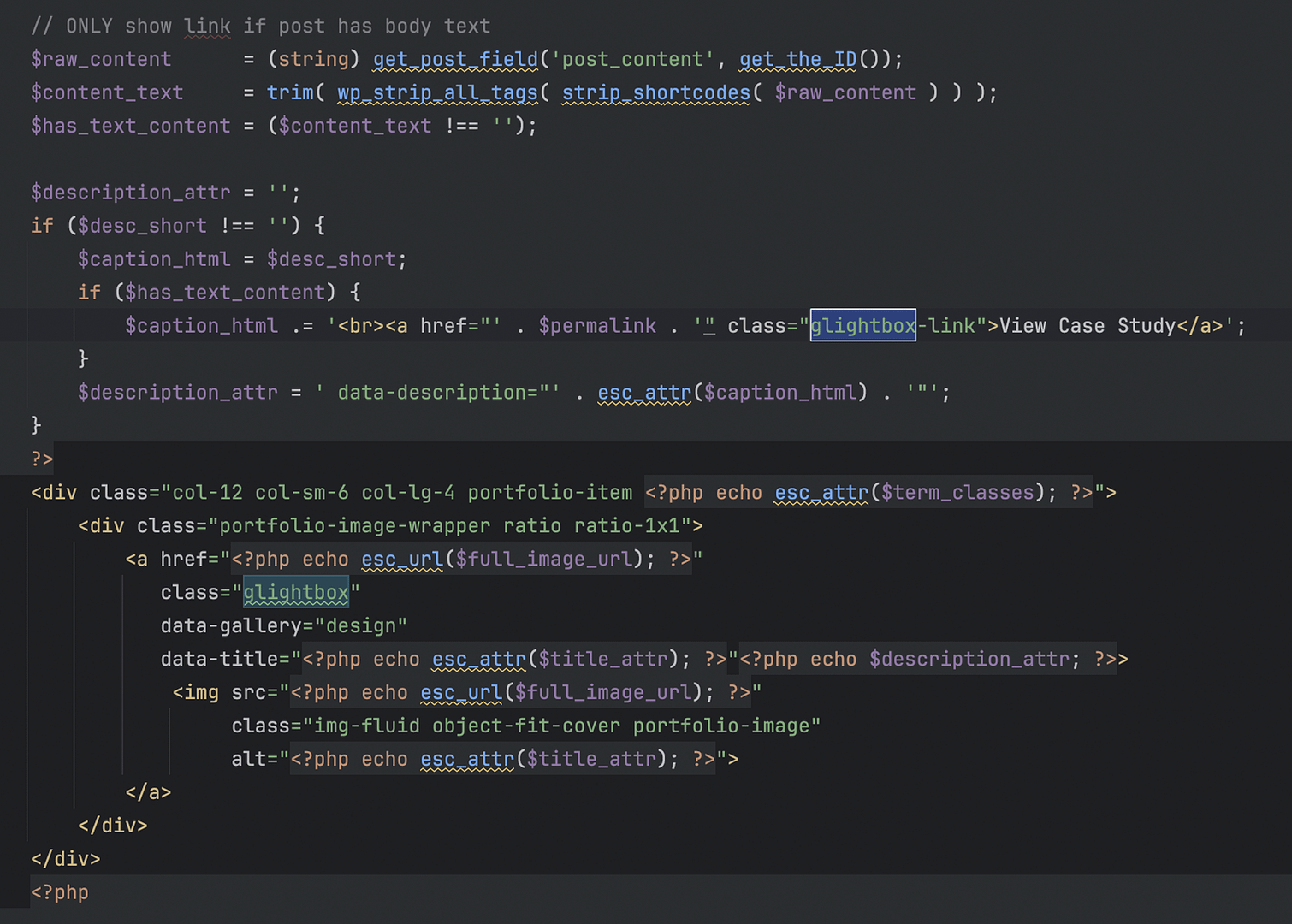The image size is (1292, 924).
Task: Click glightbox in the anchor class attribute
Action: coord(296,593)
